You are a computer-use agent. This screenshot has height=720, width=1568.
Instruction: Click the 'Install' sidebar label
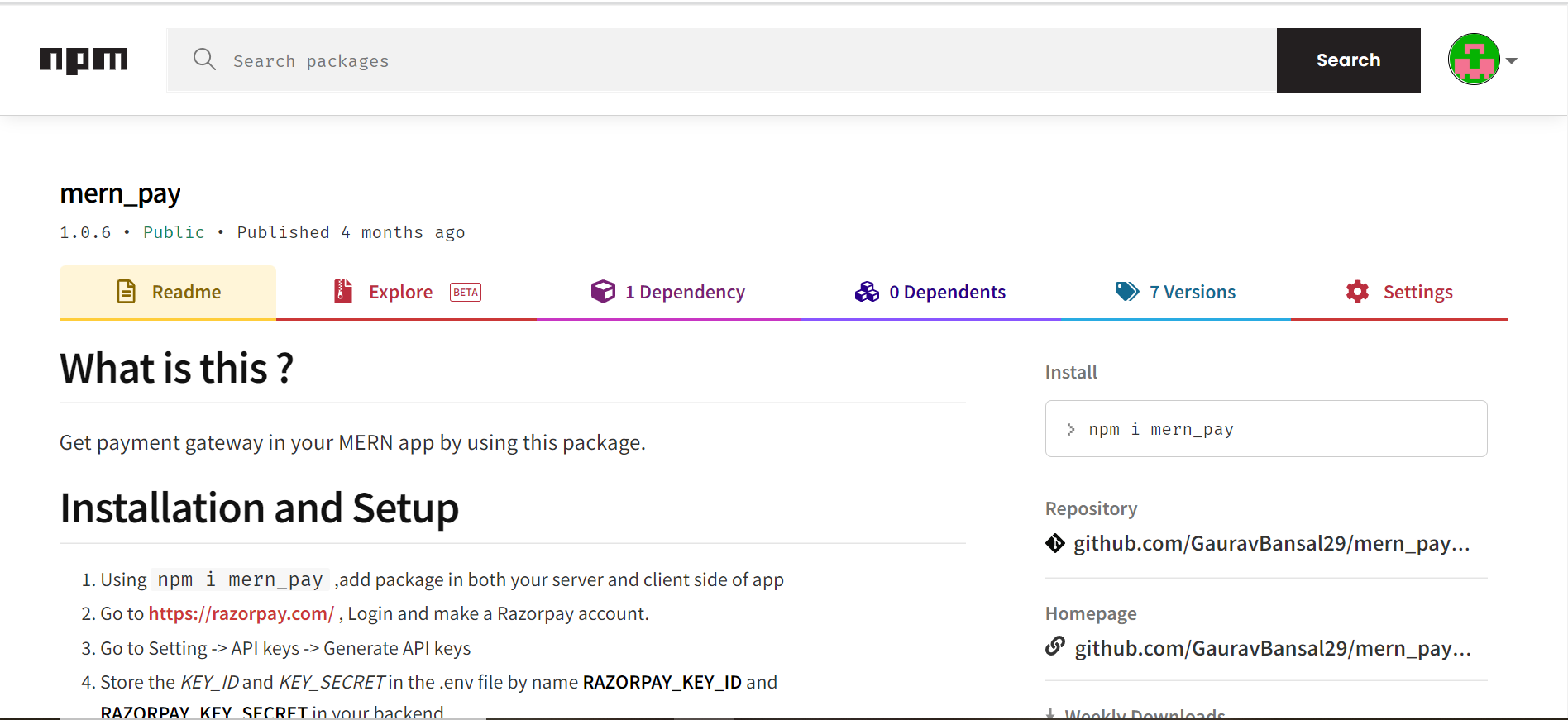(1071, 372)
